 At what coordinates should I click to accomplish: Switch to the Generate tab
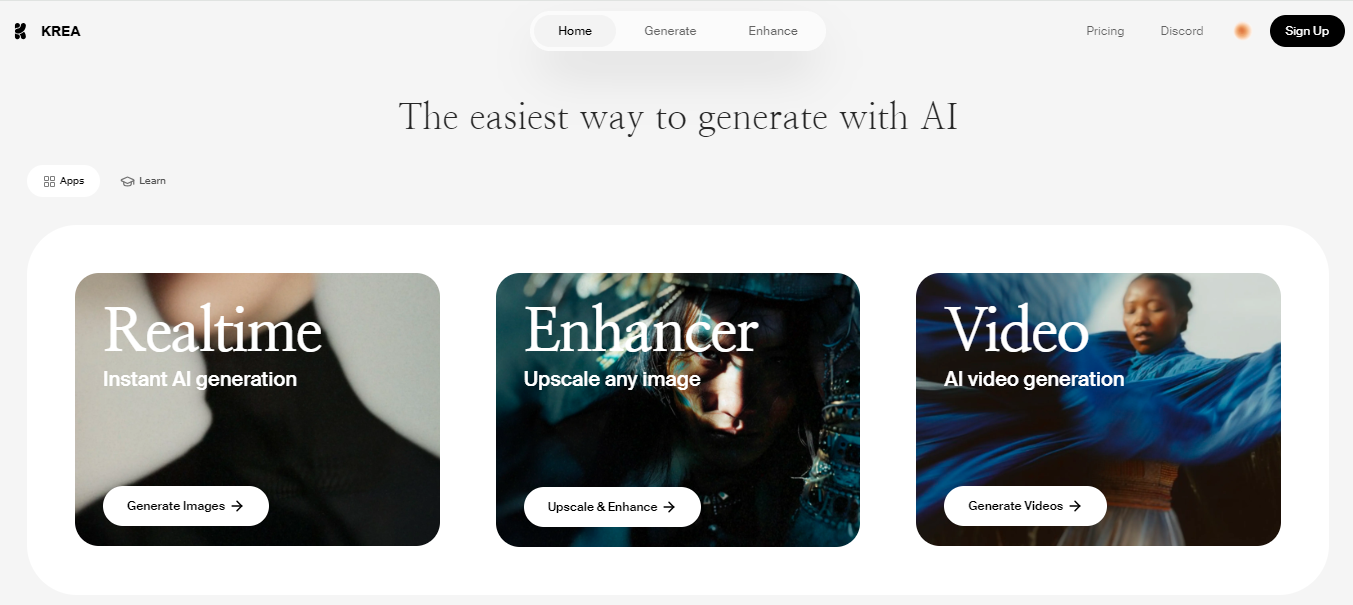click(670, 31)
